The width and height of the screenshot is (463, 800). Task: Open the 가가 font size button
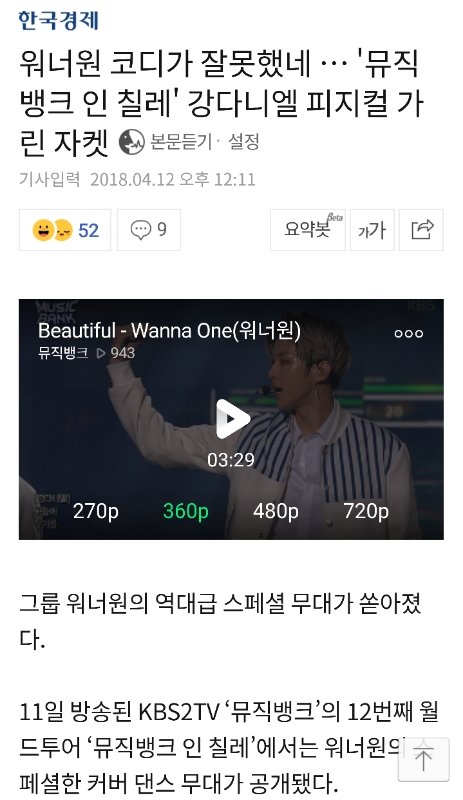(372, 230)
